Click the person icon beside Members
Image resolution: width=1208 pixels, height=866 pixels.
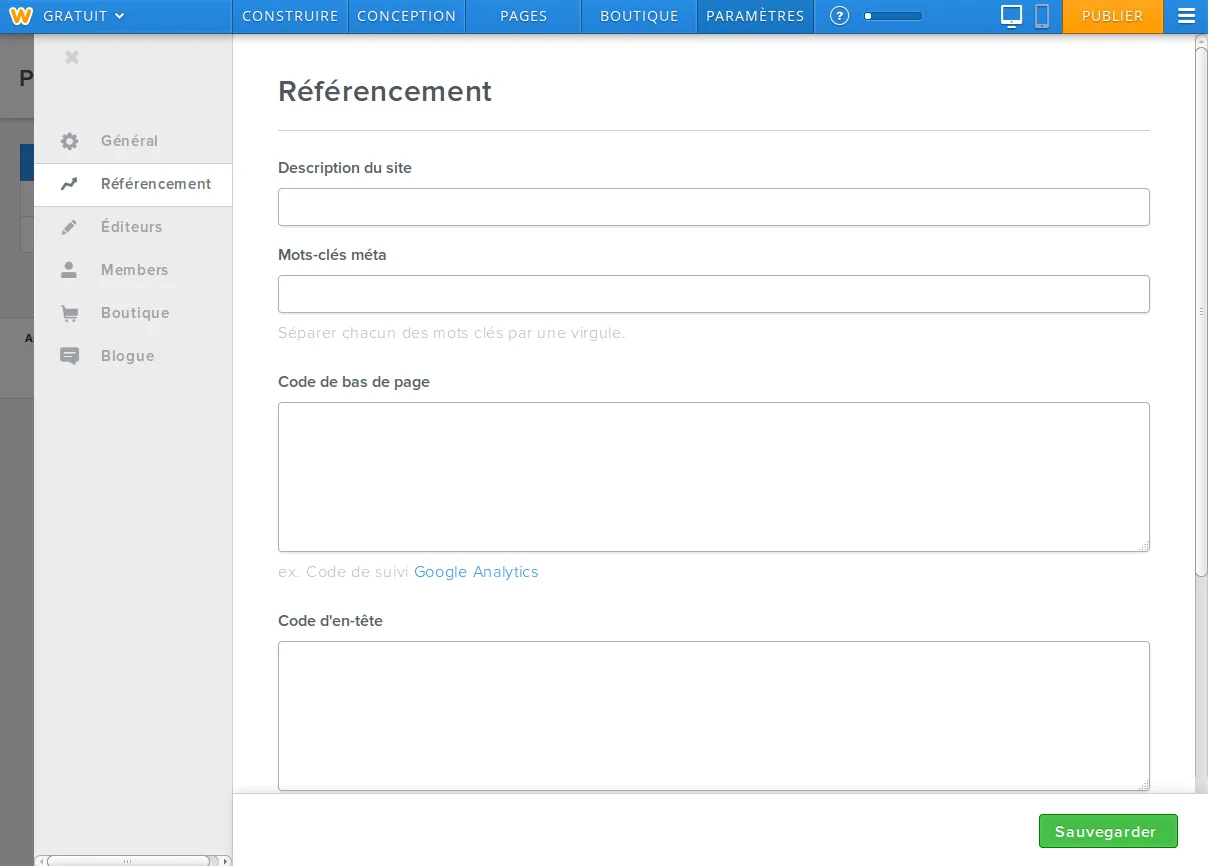69,270
